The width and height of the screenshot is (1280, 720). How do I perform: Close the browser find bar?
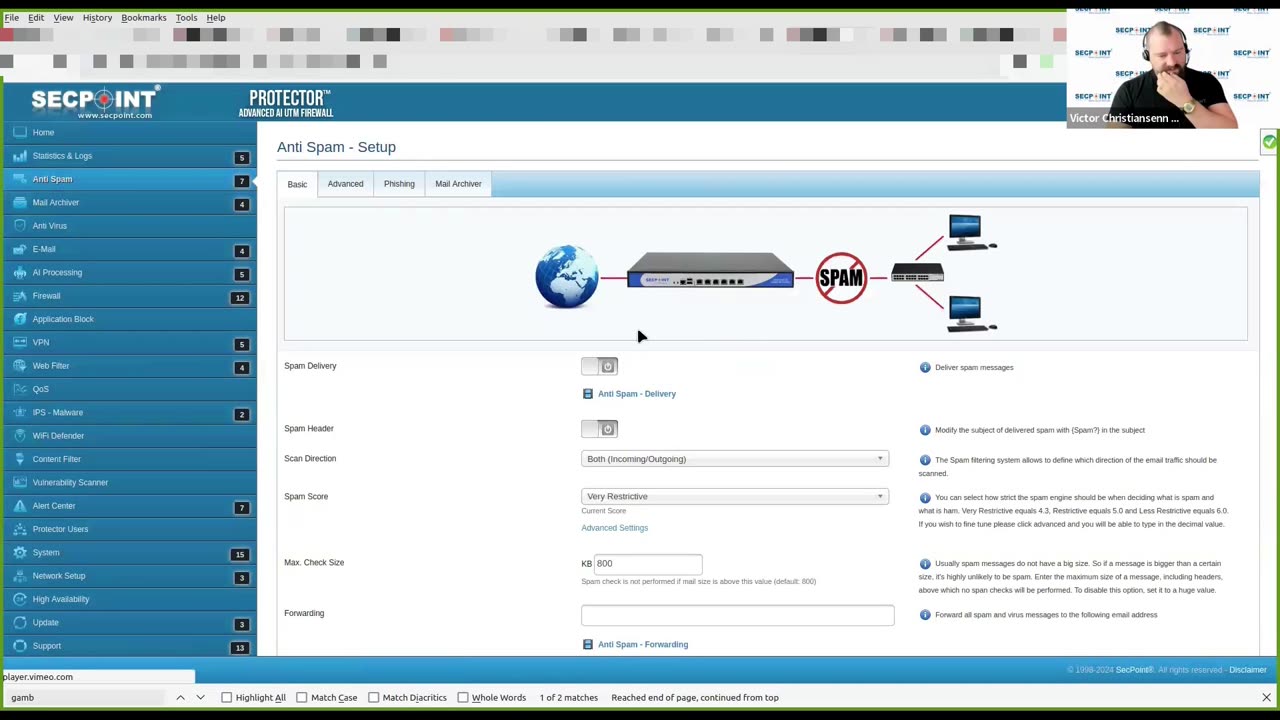click(1266, 697)
